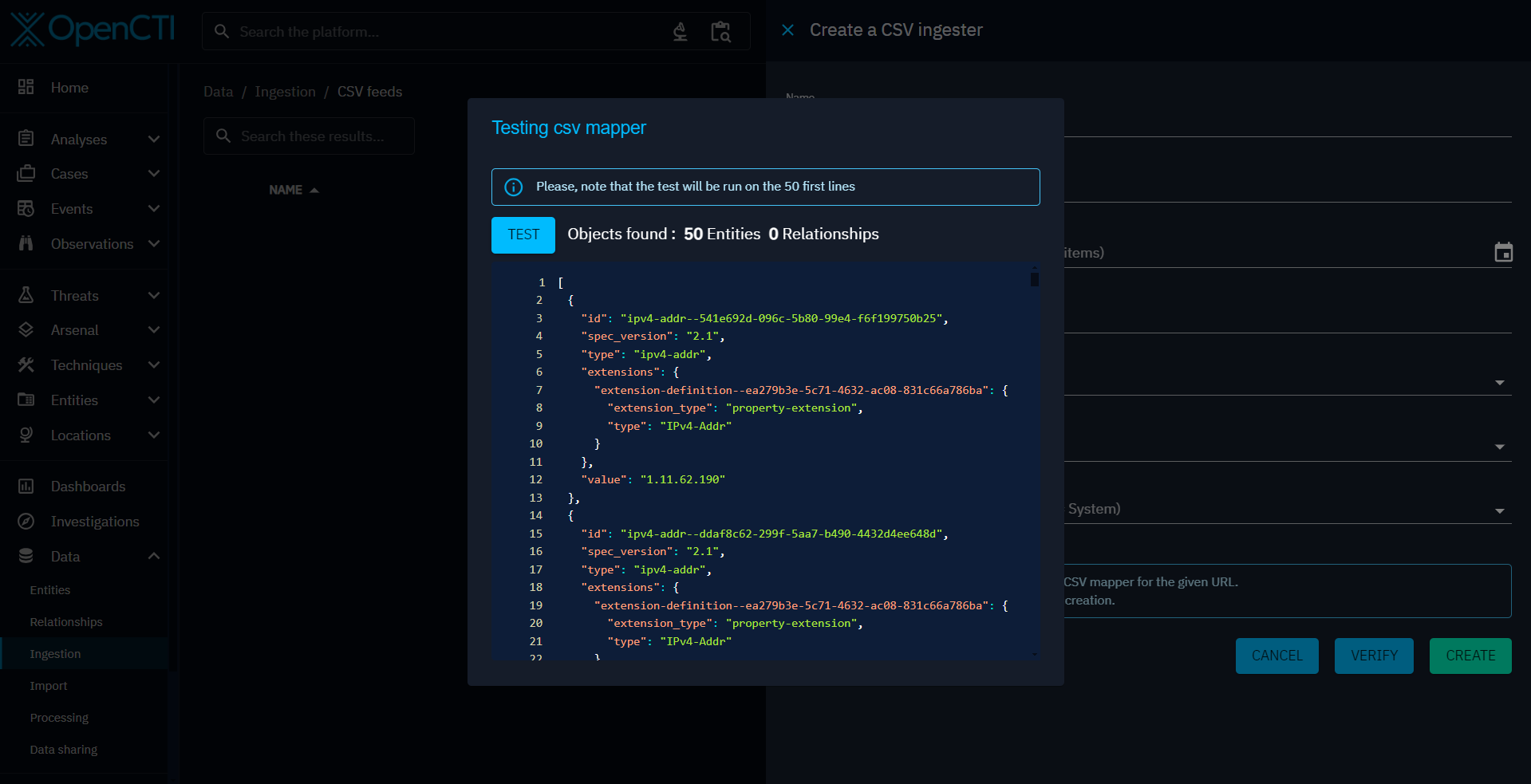
Task: Close the Create a CSV ingester panel
Action: coord(787,30)
